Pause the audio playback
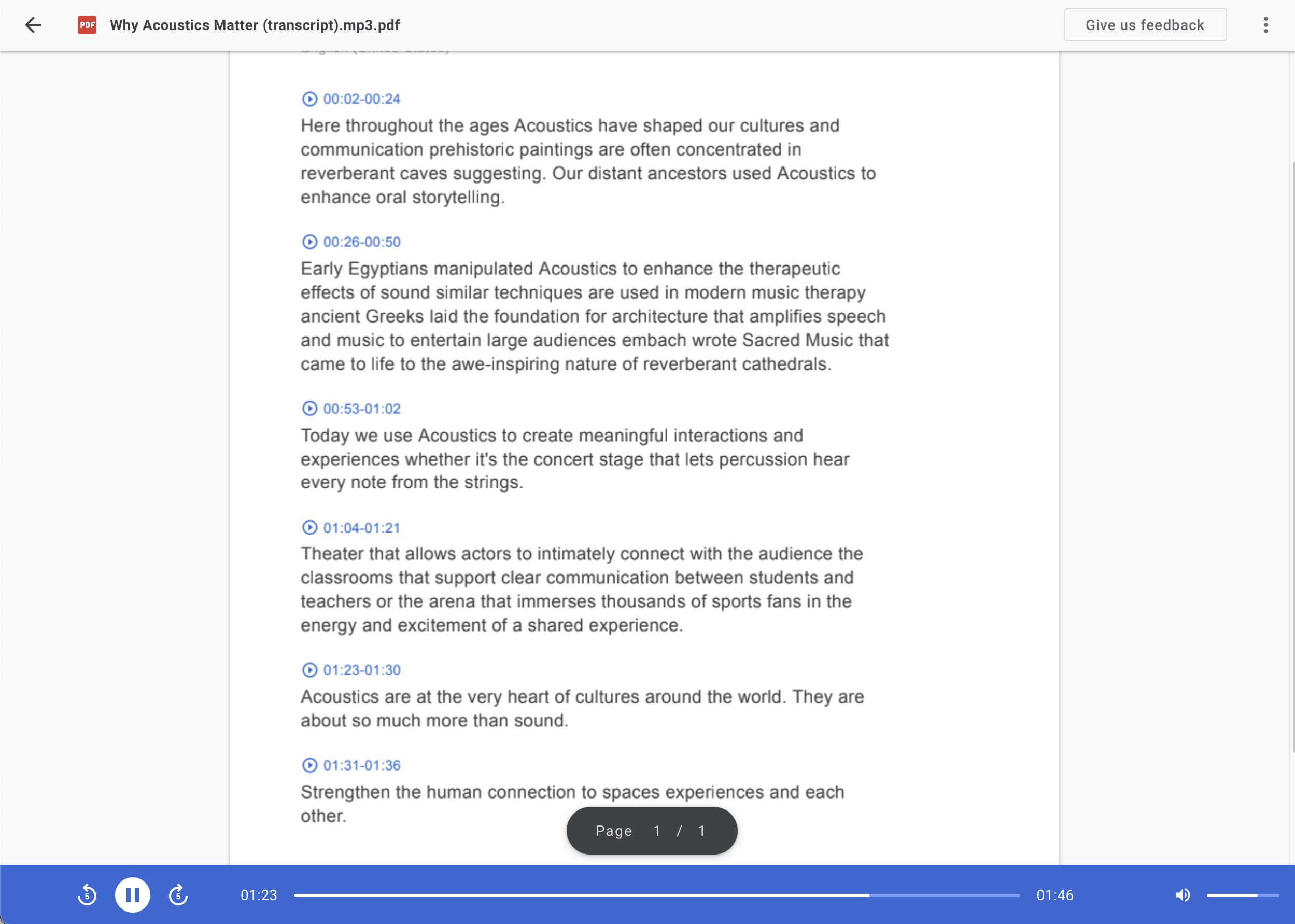Viewport: 1295px width, 924px height. (x=133, y=894)
